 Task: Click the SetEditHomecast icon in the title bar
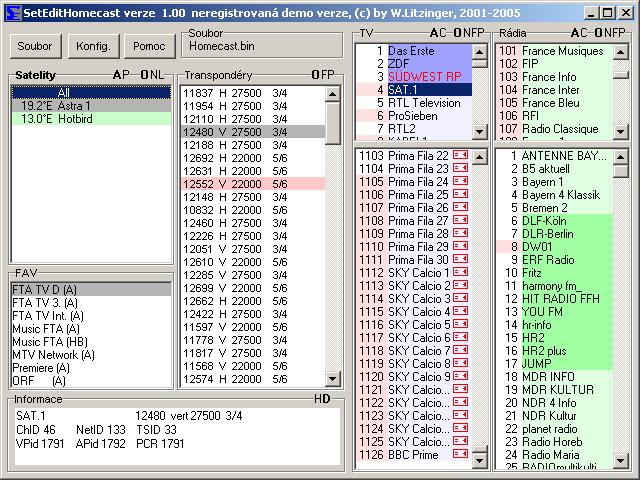click(13, 13)
